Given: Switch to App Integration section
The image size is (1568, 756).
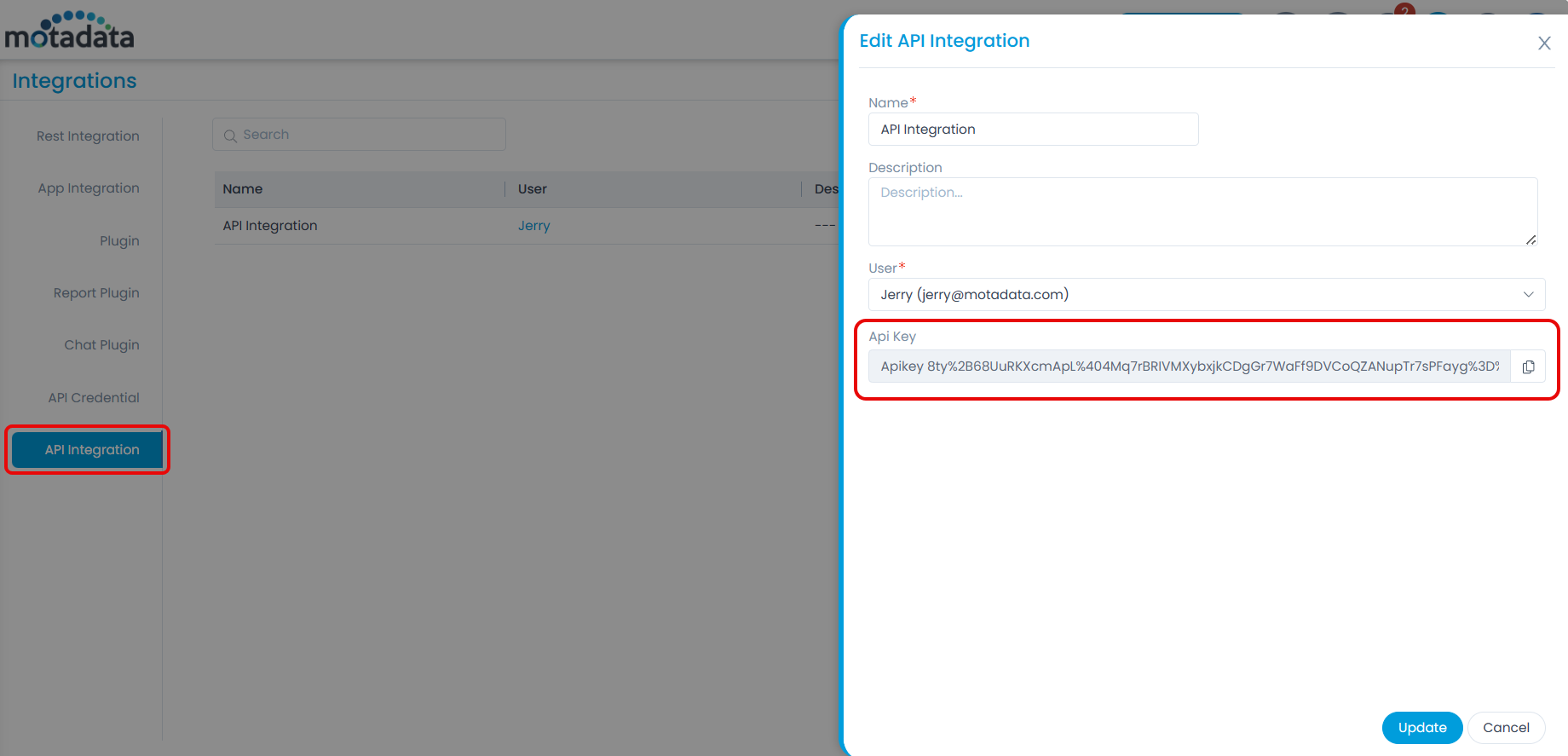Looking at the screenshot, I should 89,188.
